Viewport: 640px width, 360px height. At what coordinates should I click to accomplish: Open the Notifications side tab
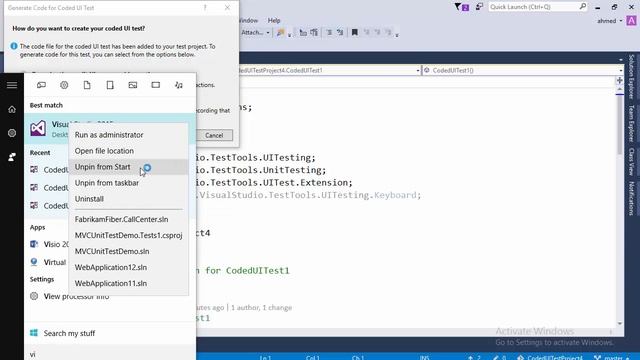click(631, 198)
